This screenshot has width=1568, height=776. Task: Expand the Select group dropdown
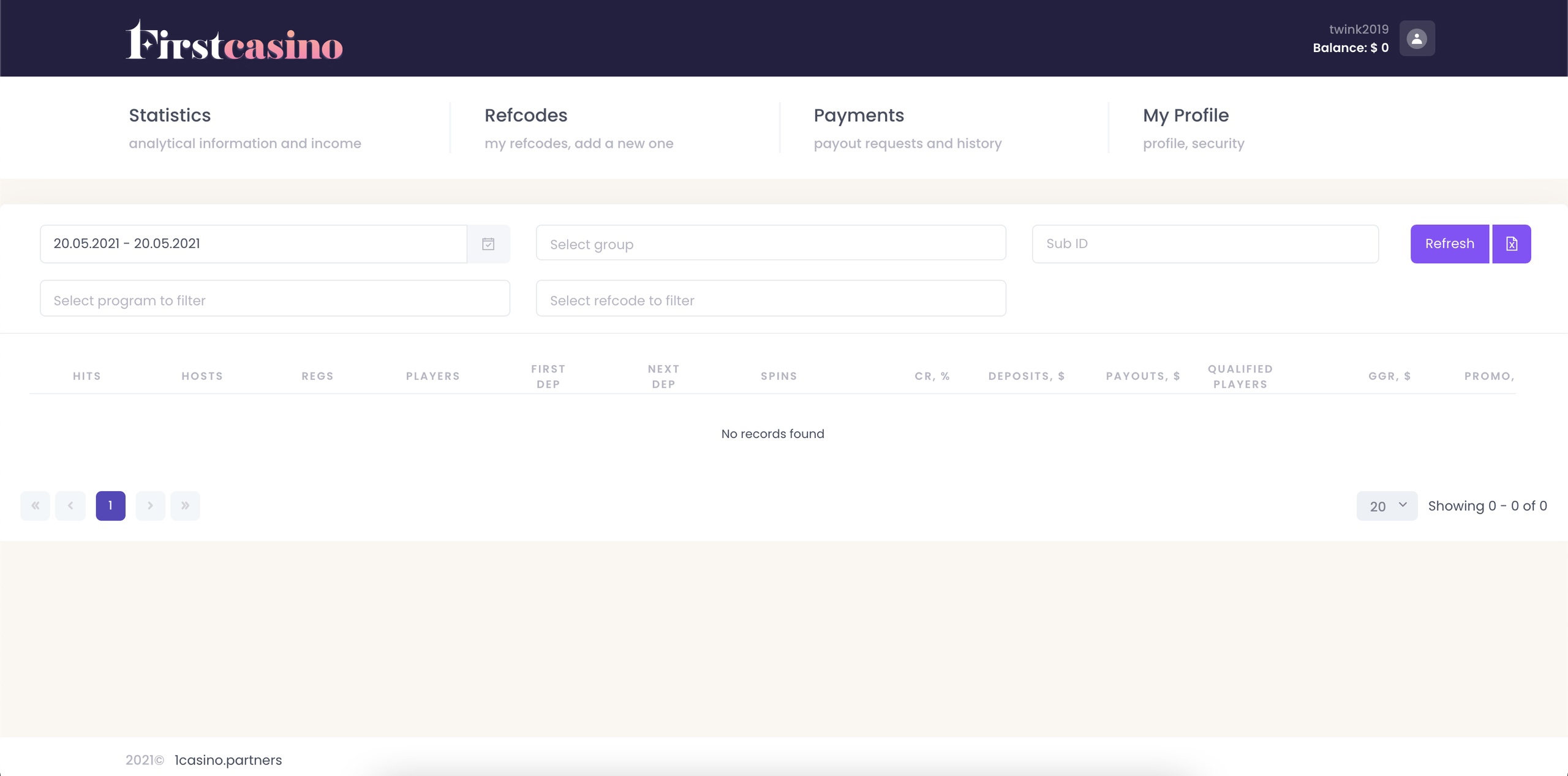[771, 244]
